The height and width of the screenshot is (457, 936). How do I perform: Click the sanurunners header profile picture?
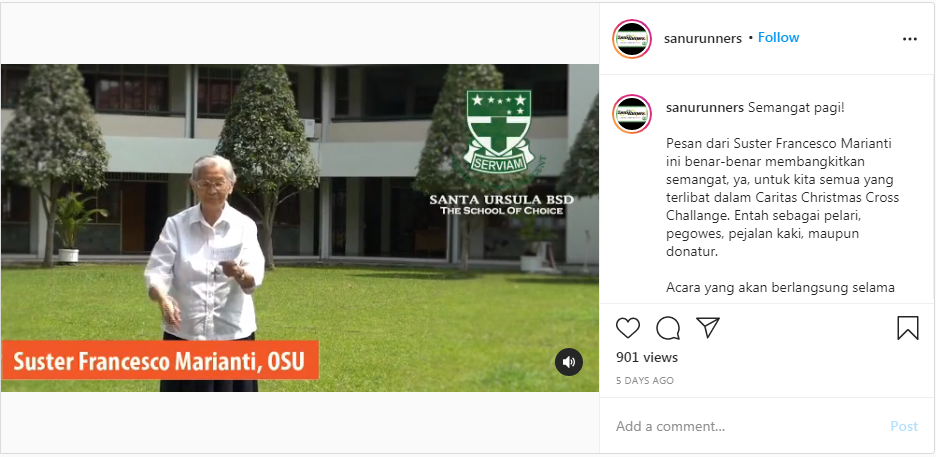point(632,39)
